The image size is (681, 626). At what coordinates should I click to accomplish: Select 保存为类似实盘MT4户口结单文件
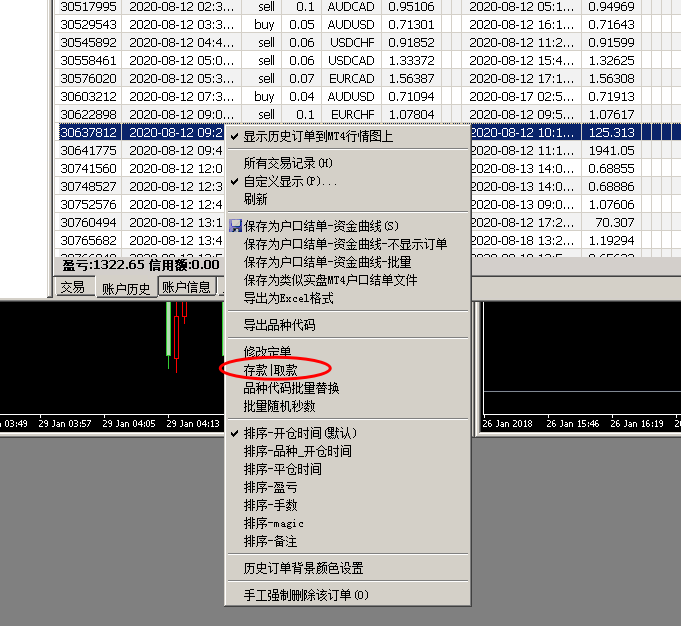tap(330, 280)
